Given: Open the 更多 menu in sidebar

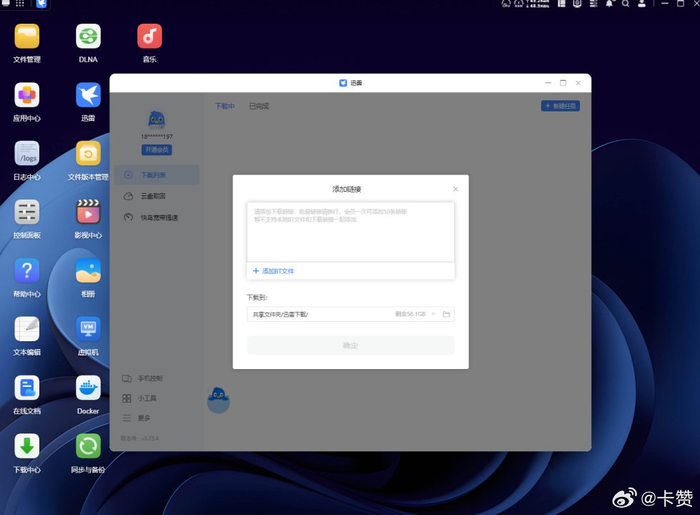Looking at the screenshot, I should click(x=137, y=418).
